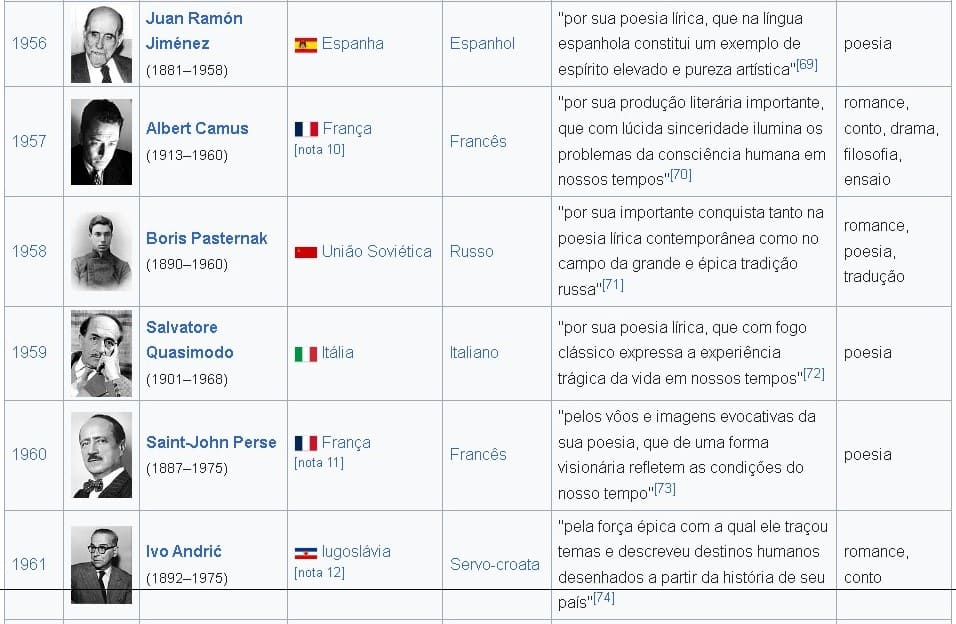Open the Servo-croata language link
This screenshot has width=956, height=624.
click(x=494, y=564)
